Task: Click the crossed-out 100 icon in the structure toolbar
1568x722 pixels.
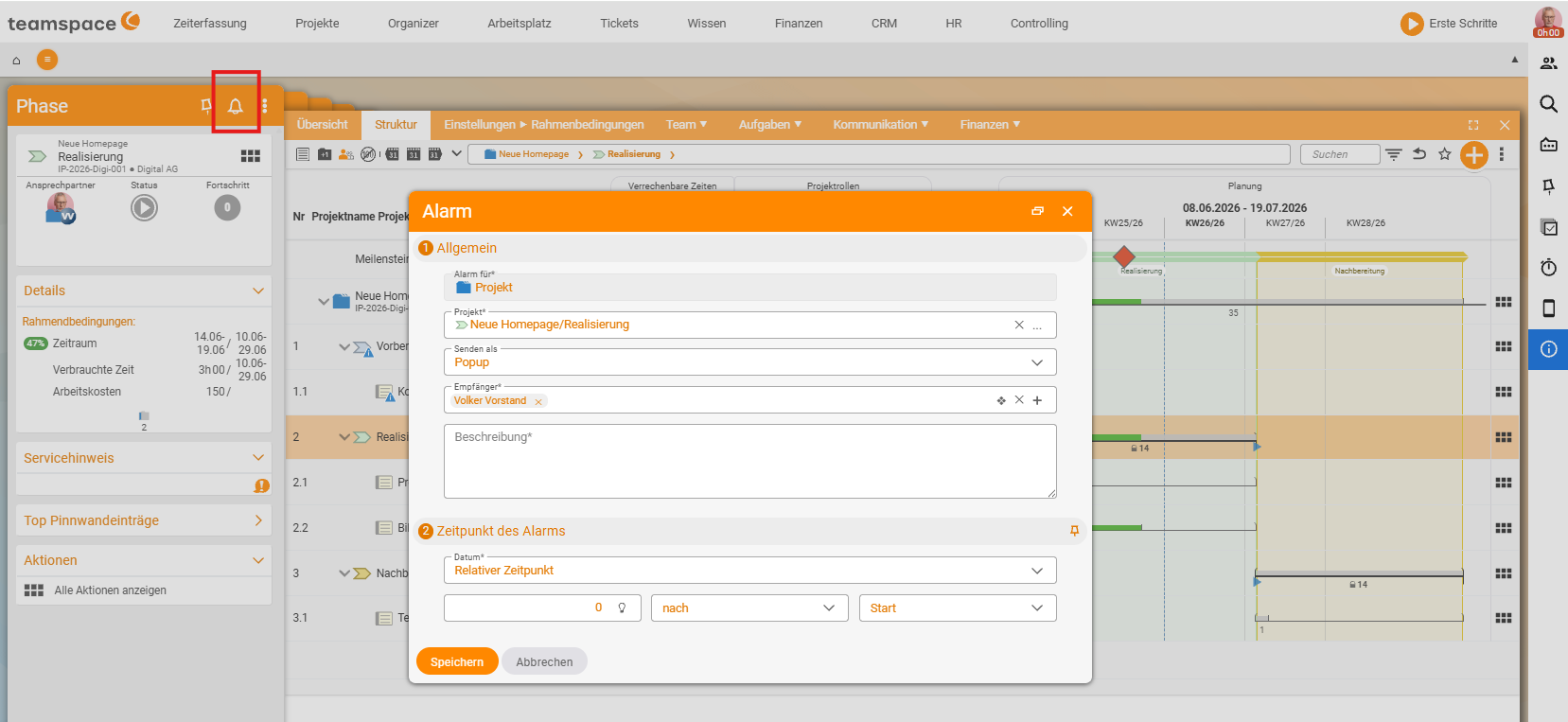Action: (x=369, y=154)
